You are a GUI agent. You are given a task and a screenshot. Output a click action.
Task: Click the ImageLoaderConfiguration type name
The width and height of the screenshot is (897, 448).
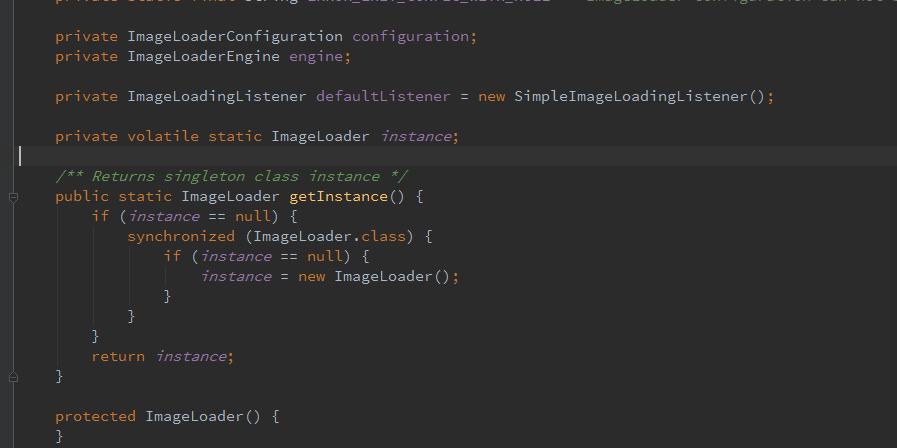(x=235, y=37)
